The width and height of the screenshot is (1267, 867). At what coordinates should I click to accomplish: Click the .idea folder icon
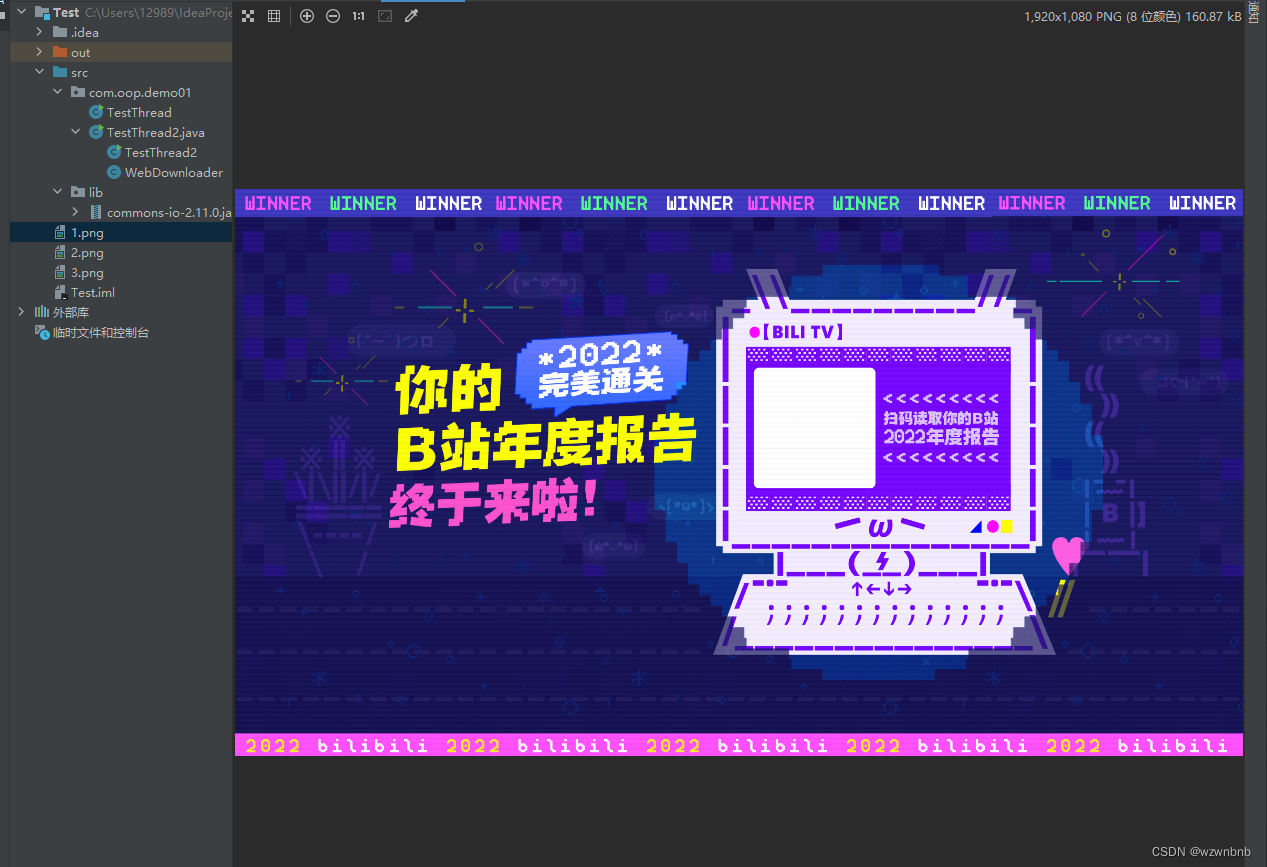pos(60,32)
